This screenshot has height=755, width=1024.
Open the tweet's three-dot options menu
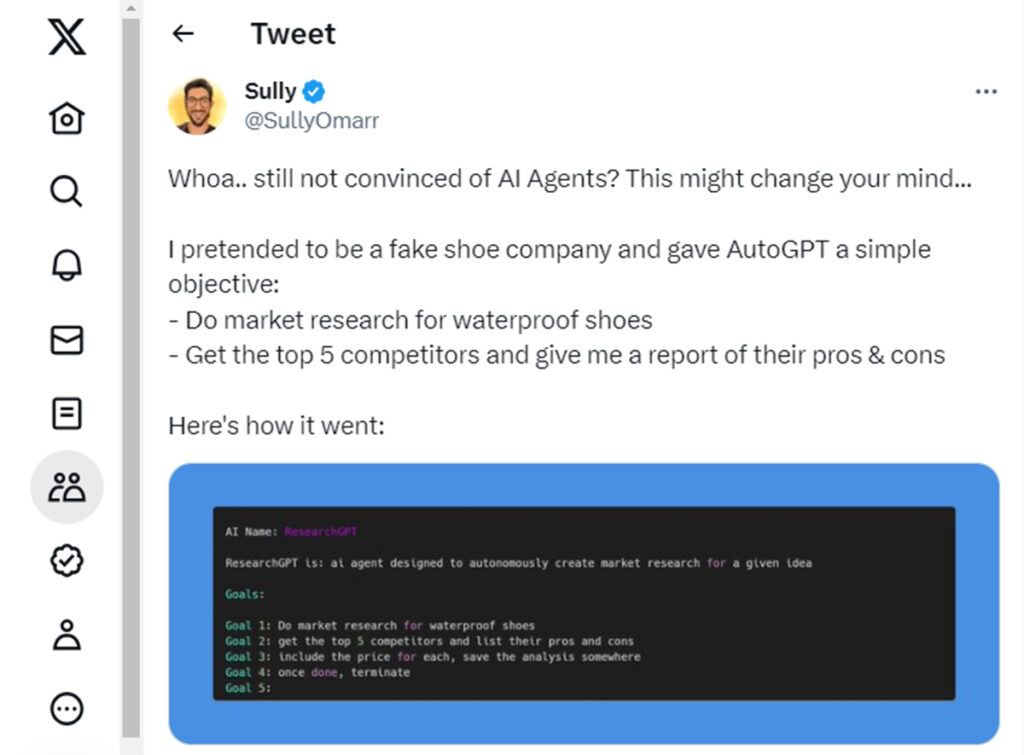(985, 90)
